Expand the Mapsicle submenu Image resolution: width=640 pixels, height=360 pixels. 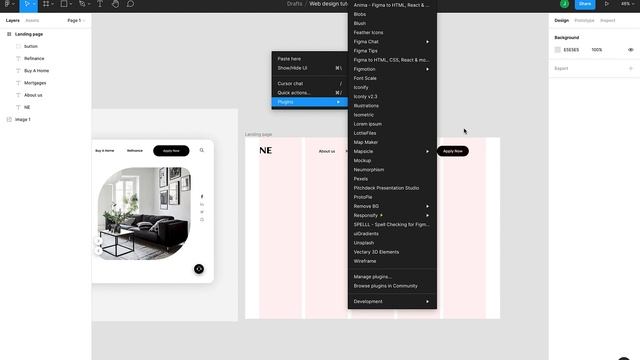[x=427, y=151]
